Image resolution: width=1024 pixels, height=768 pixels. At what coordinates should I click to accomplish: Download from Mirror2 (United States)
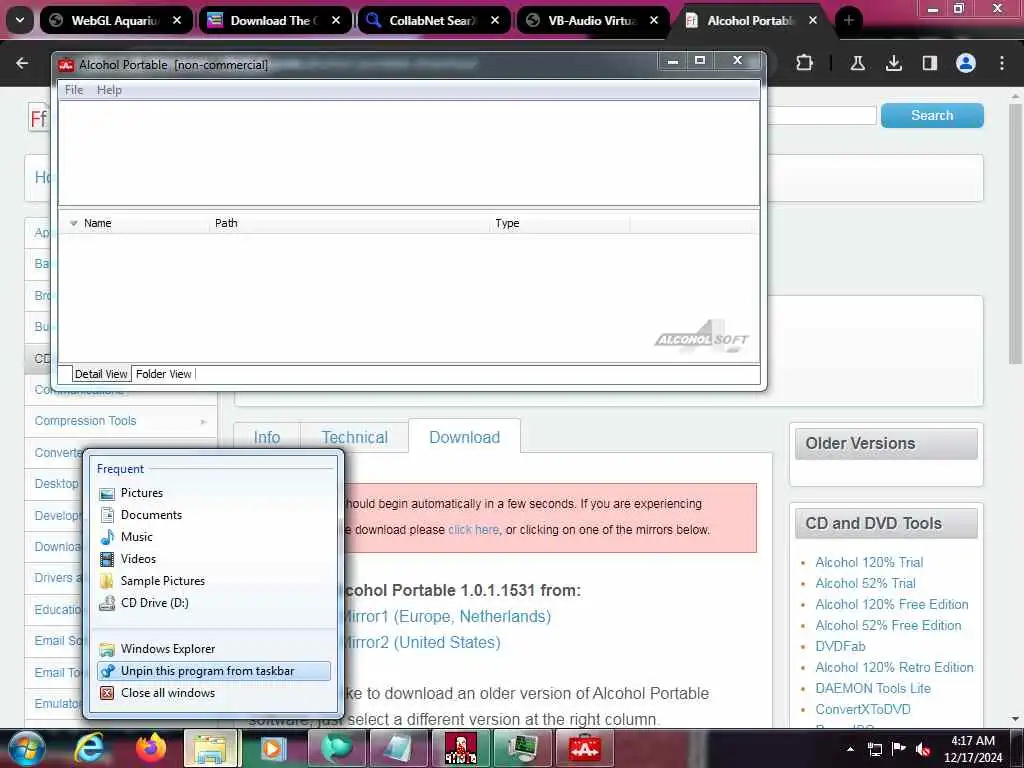[x=421, y=643]
